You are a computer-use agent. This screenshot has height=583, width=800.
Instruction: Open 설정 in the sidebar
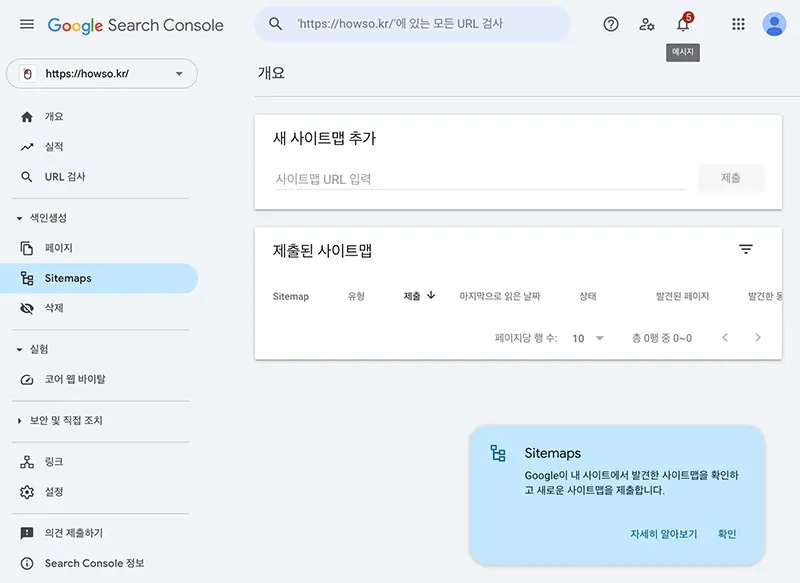99,492
